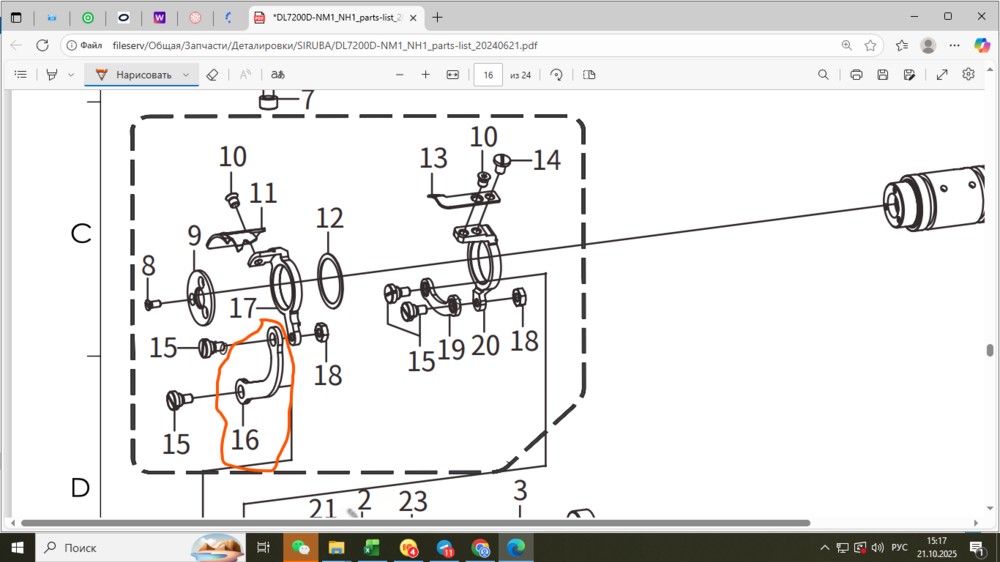The image size is (1000, 562).
Task: Enter full screen mode for the PDF
Action: (x=941, y=75)
